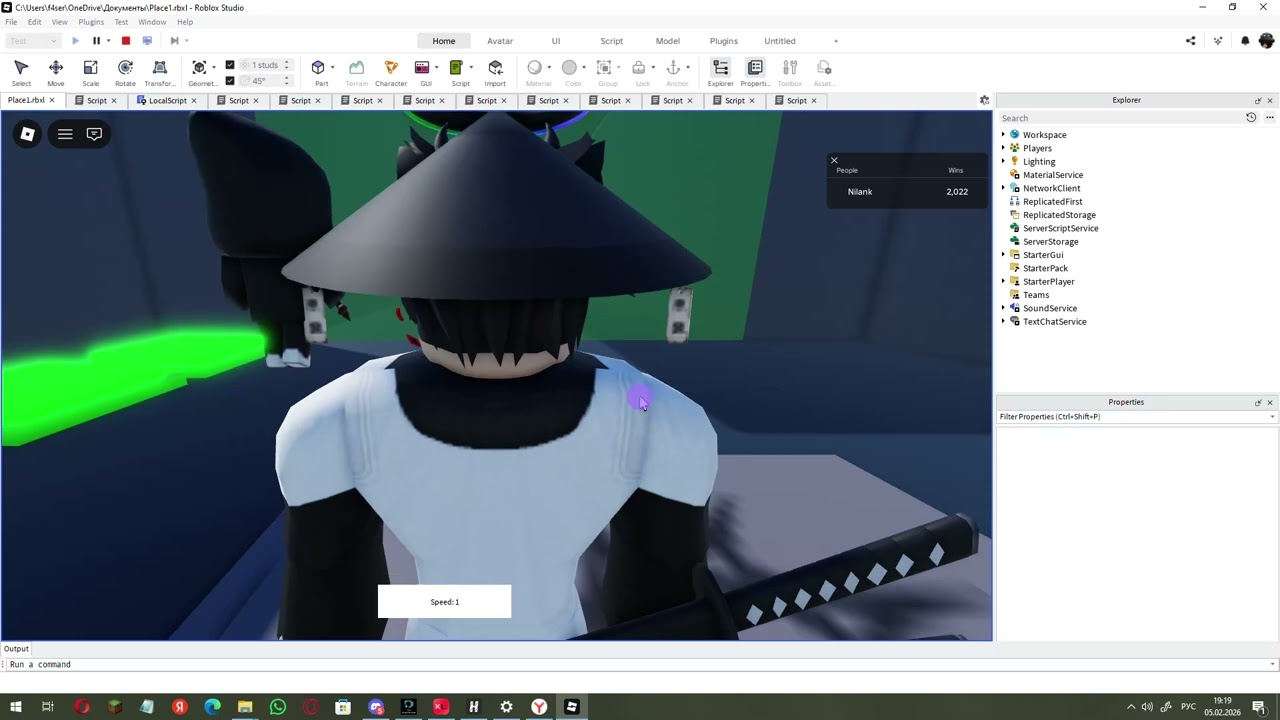1280x720 pixels.
Task: Click the share collaborate icon
Action: tap(1190, 41)
